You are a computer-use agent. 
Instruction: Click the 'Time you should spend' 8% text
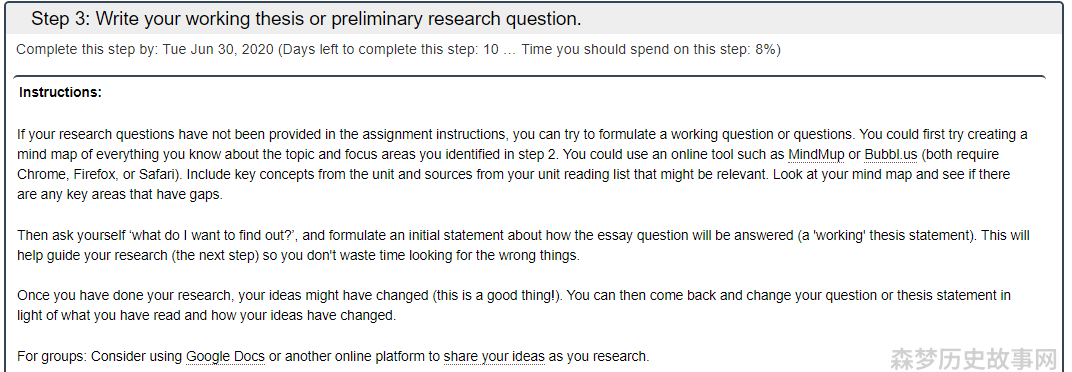(651, 50)
